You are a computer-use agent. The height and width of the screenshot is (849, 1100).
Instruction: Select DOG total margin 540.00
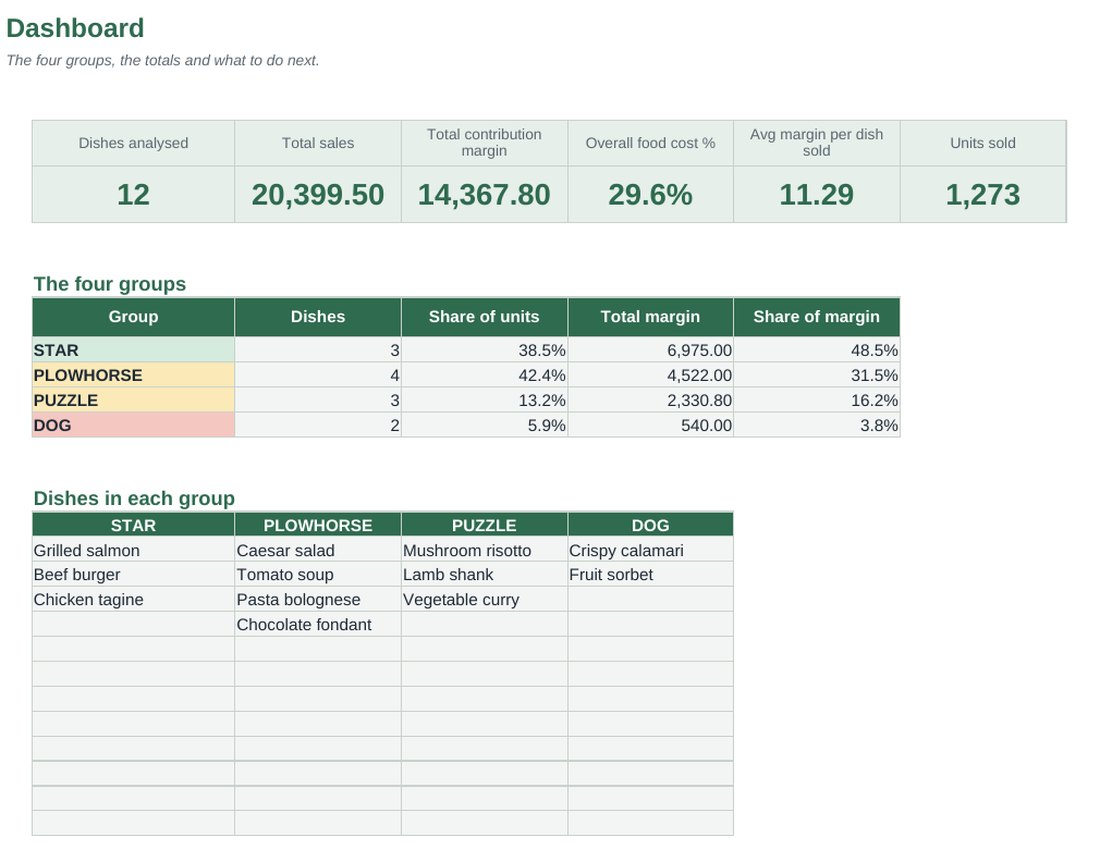click(x=650, y=425)
